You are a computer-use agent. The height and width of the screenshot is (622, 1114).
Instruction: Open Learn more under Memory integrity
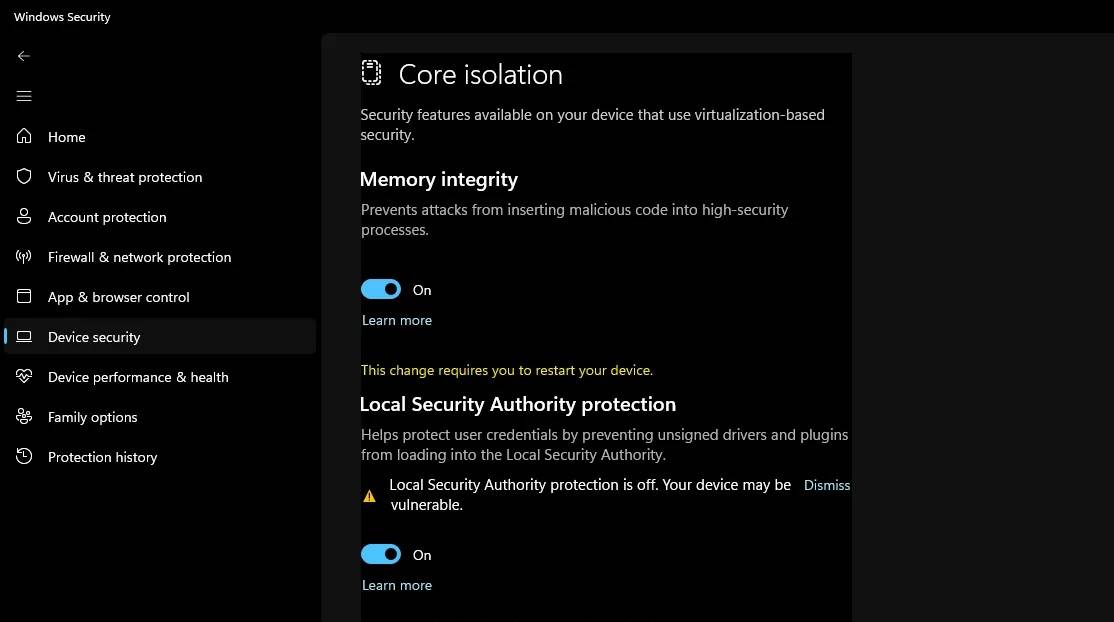tap(396, 319)
